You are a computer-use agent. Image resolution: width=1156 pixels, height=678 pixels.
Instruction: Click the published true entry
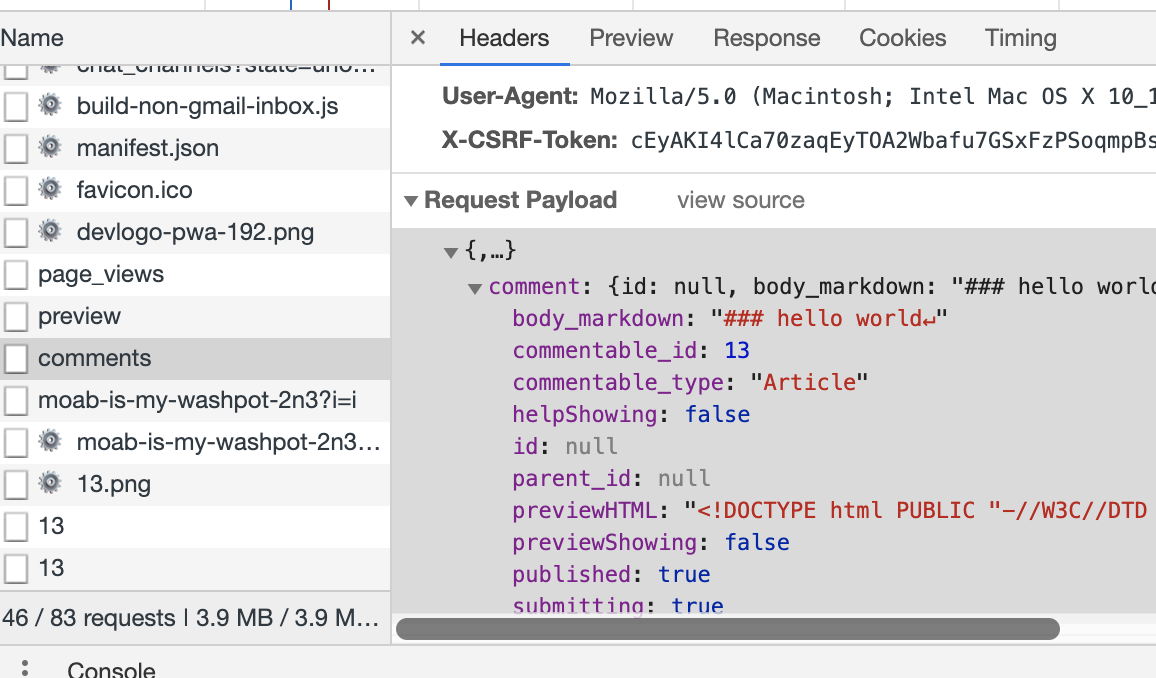point(611,574)
